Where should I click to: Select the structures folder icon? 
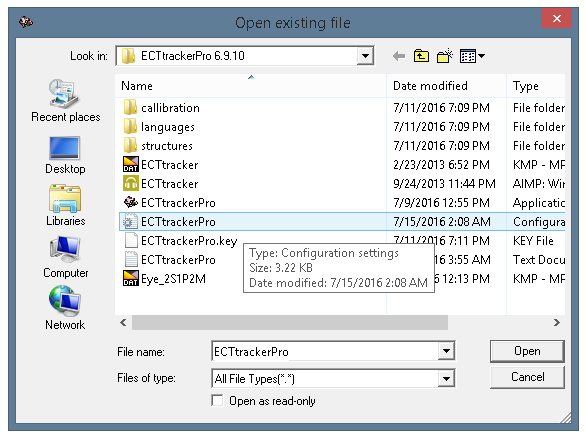pos(130,145)
